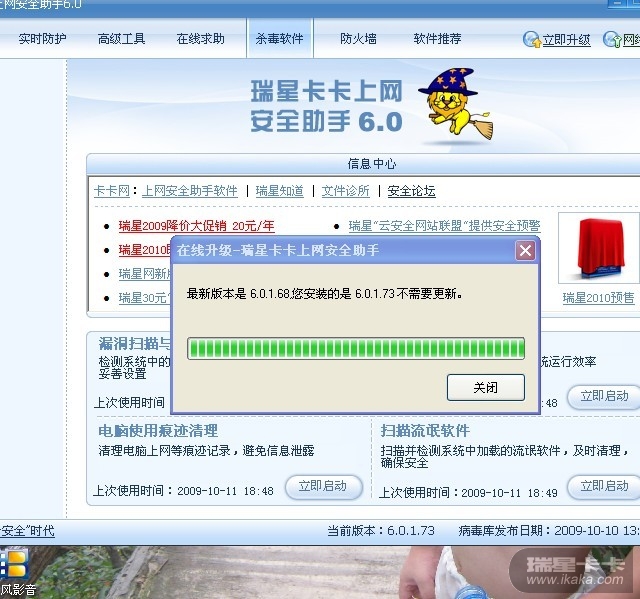Click the 电脑使用痕迹清理 heading
640x599 pixels.
click(x=158, y=430)
